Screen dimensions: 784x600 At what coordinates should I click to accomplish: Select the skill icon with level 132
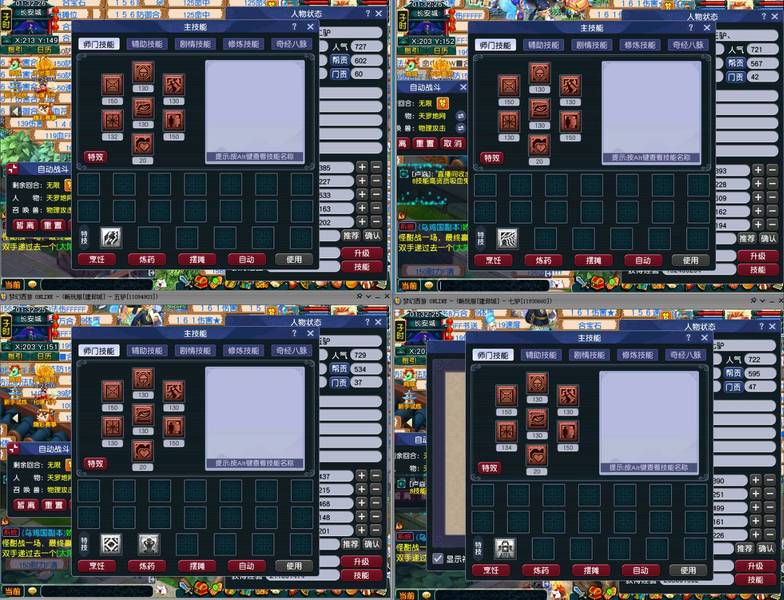tap(112, 120)
